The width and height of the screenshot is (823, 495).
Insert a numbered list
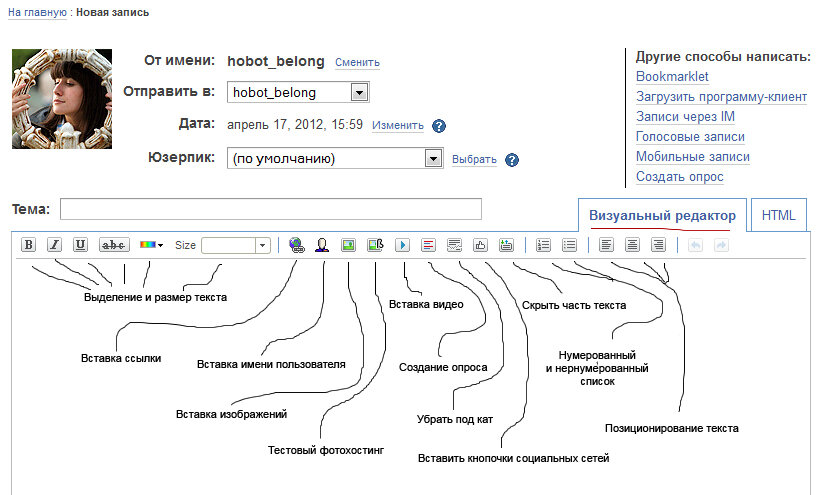544,244
